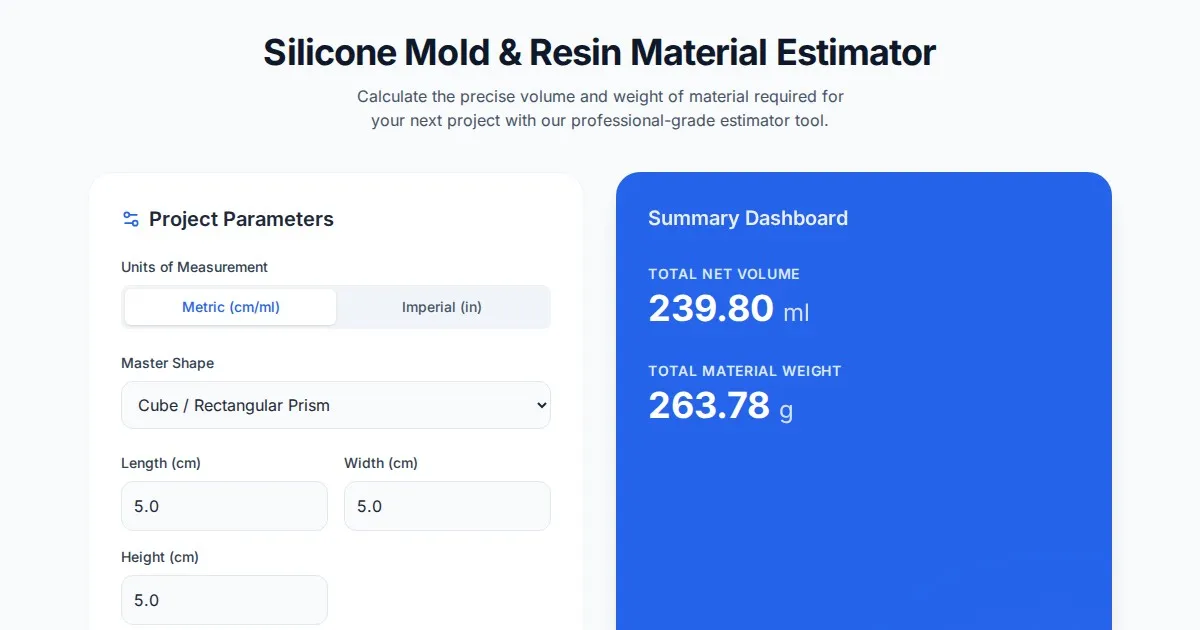
Task: Click the Total Net Volume caption
Action: click(x=724, y=274)
